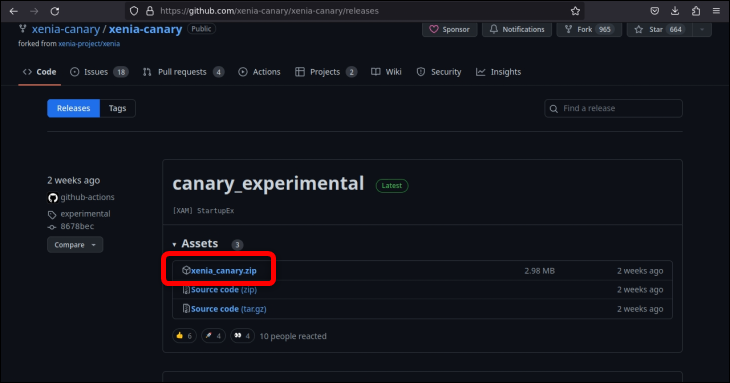Switch to the Tags tab

click(x=117, y=108)
